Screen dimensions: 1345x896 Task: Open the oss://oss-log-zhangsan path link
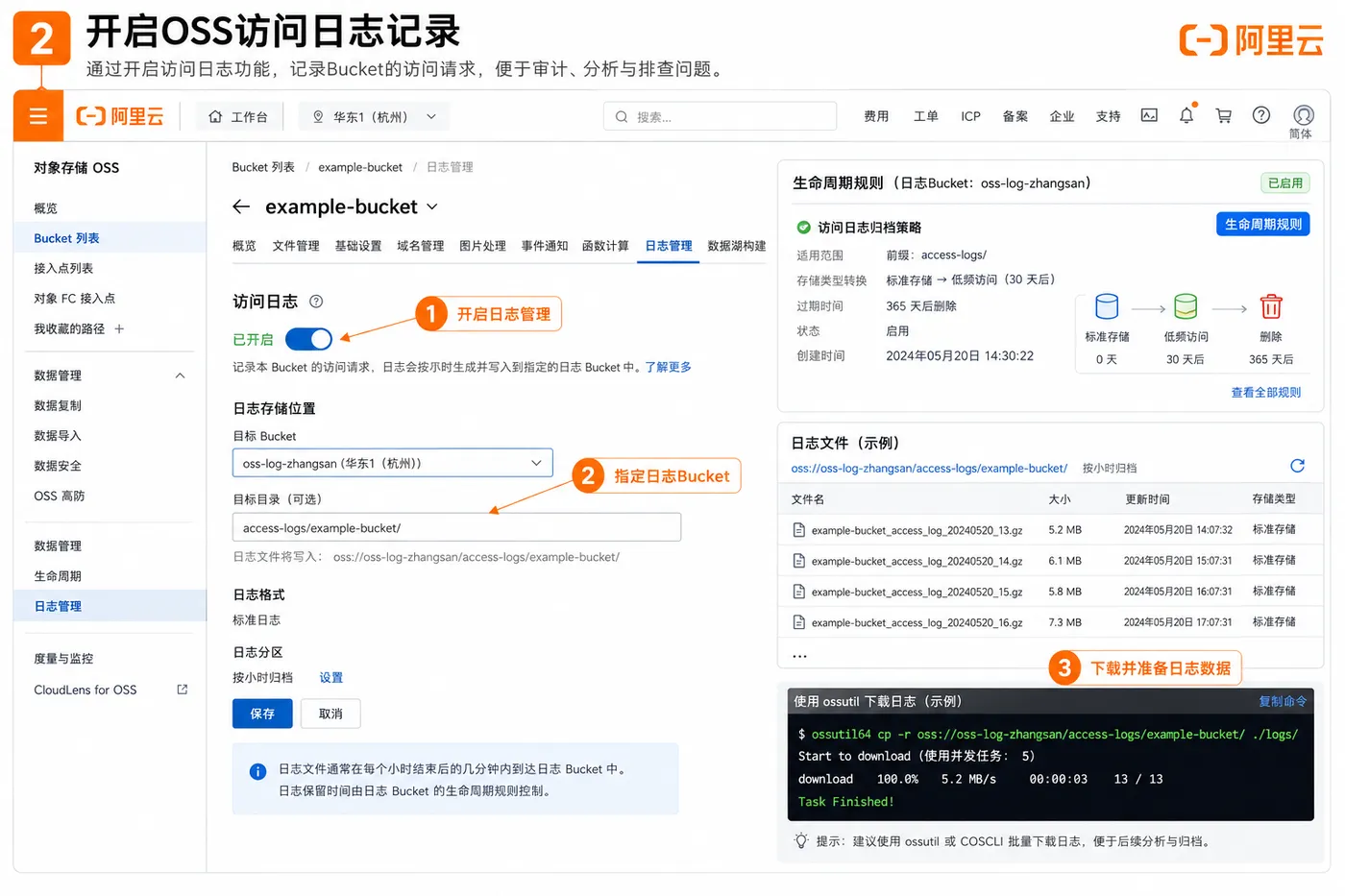[929, 469]
